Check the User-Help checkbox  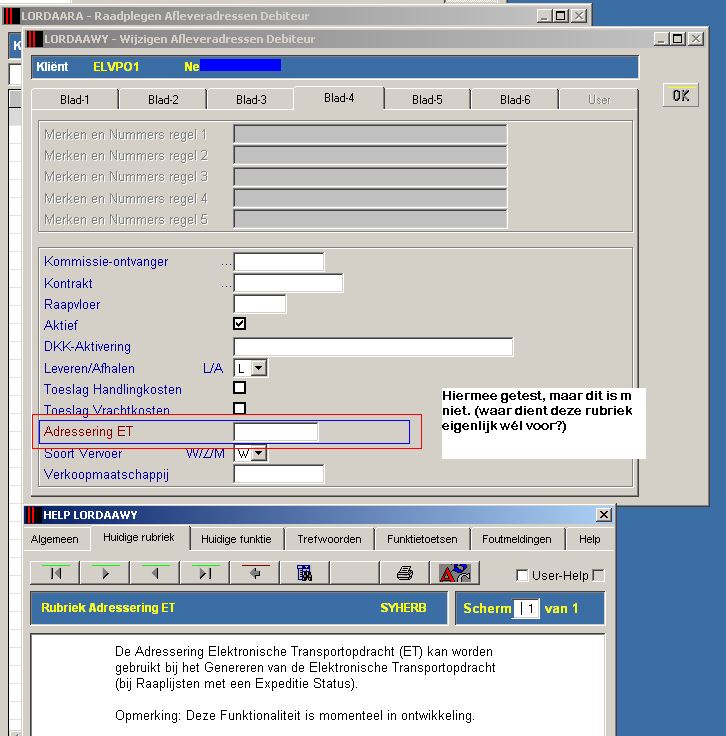522,575
